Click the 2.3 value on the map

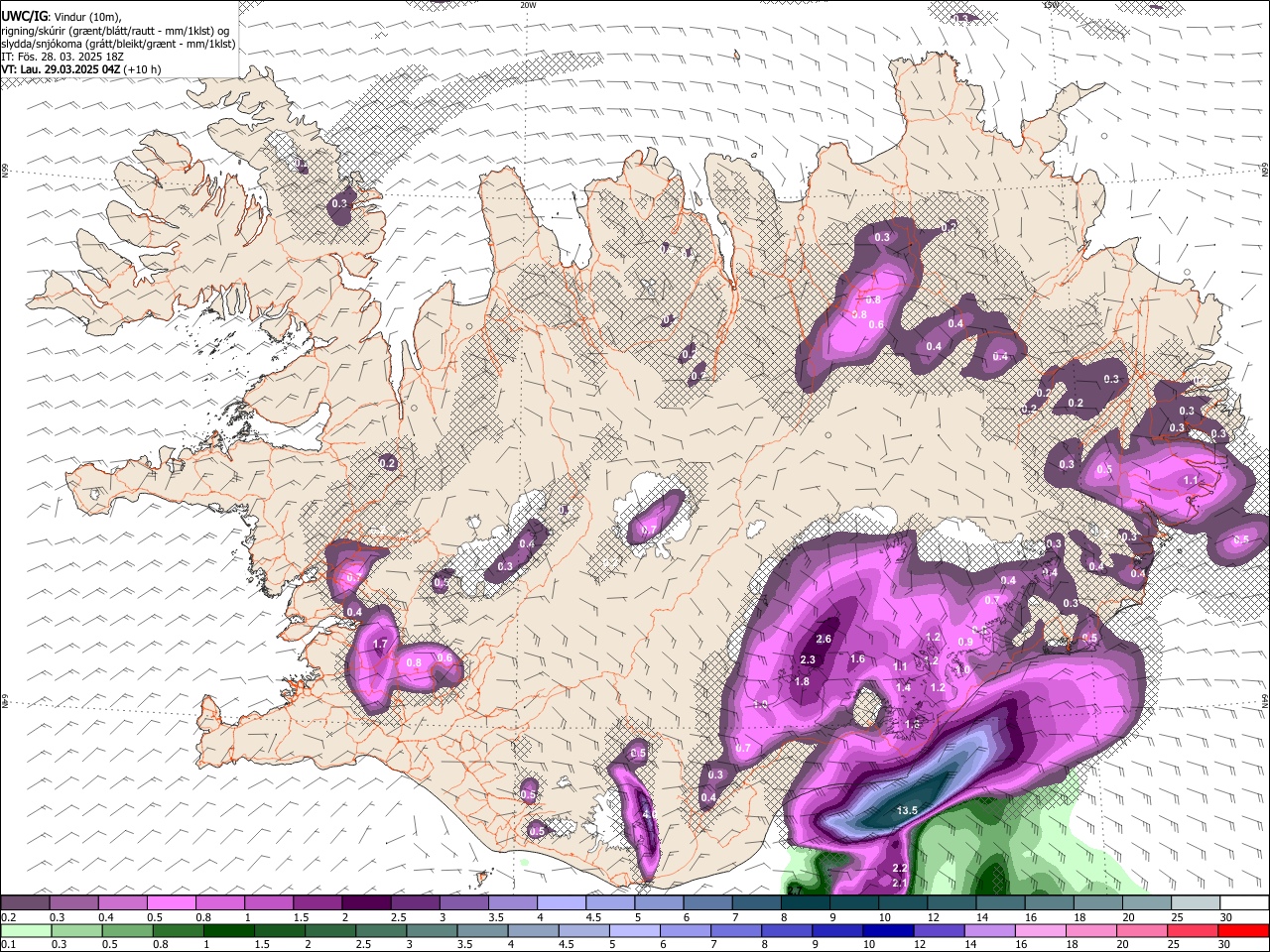808,660
